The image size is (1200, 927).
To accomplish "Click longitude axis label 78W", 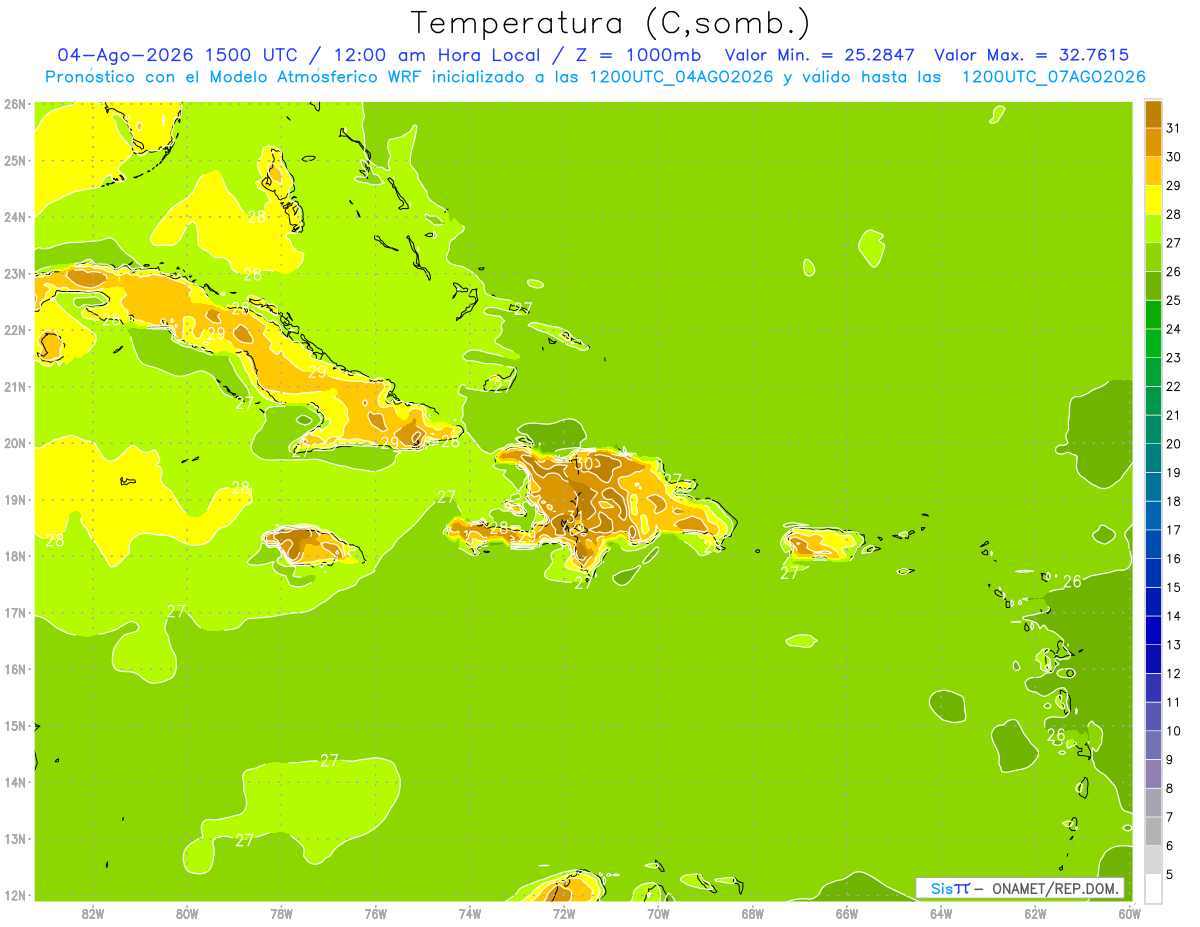I will coord(281,913).
